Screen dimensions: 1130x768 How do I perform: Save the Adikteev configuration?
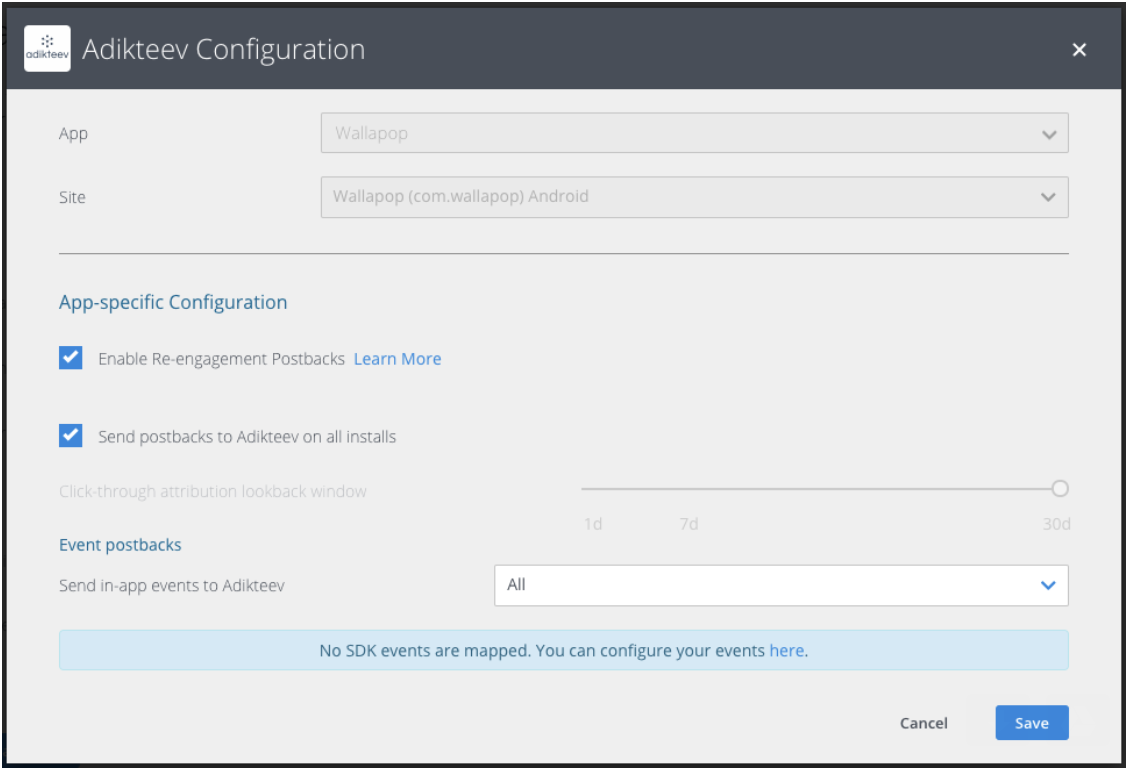(x=1031, y=723)
